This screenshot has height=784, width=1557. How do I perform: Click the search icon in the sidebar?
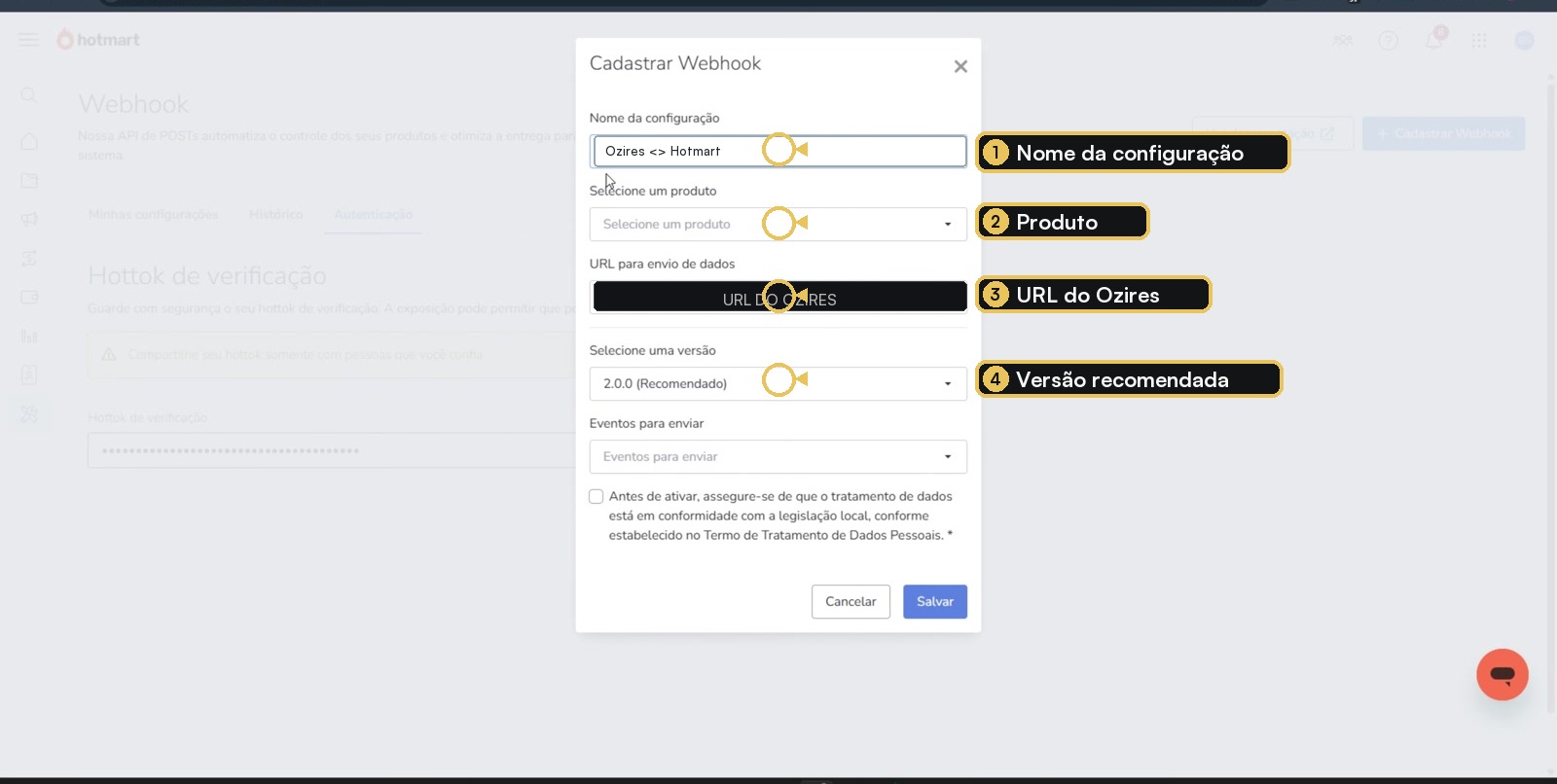coord(29,95)
